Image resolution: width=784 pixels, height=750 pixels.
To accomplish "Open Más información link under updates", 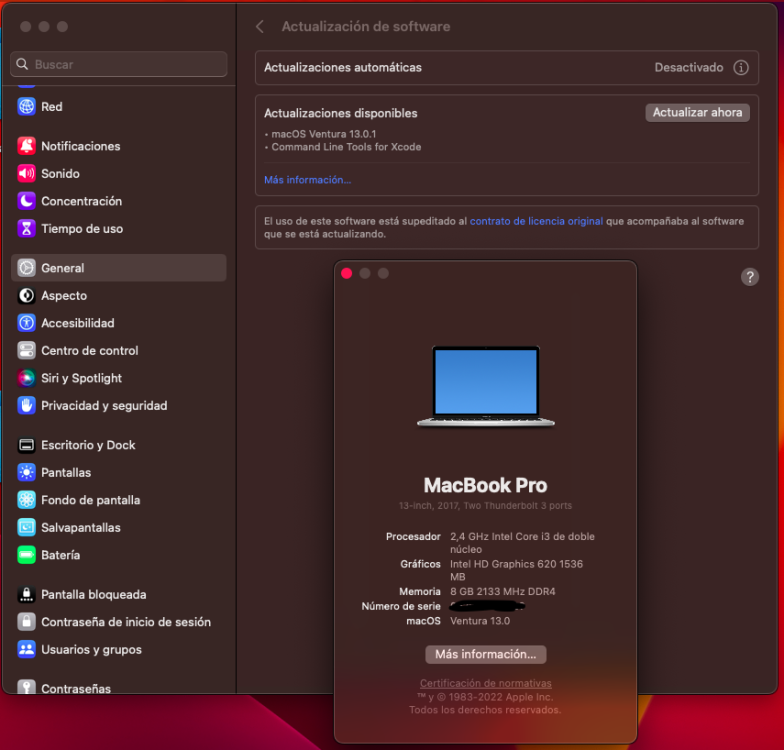I will 308,180.
